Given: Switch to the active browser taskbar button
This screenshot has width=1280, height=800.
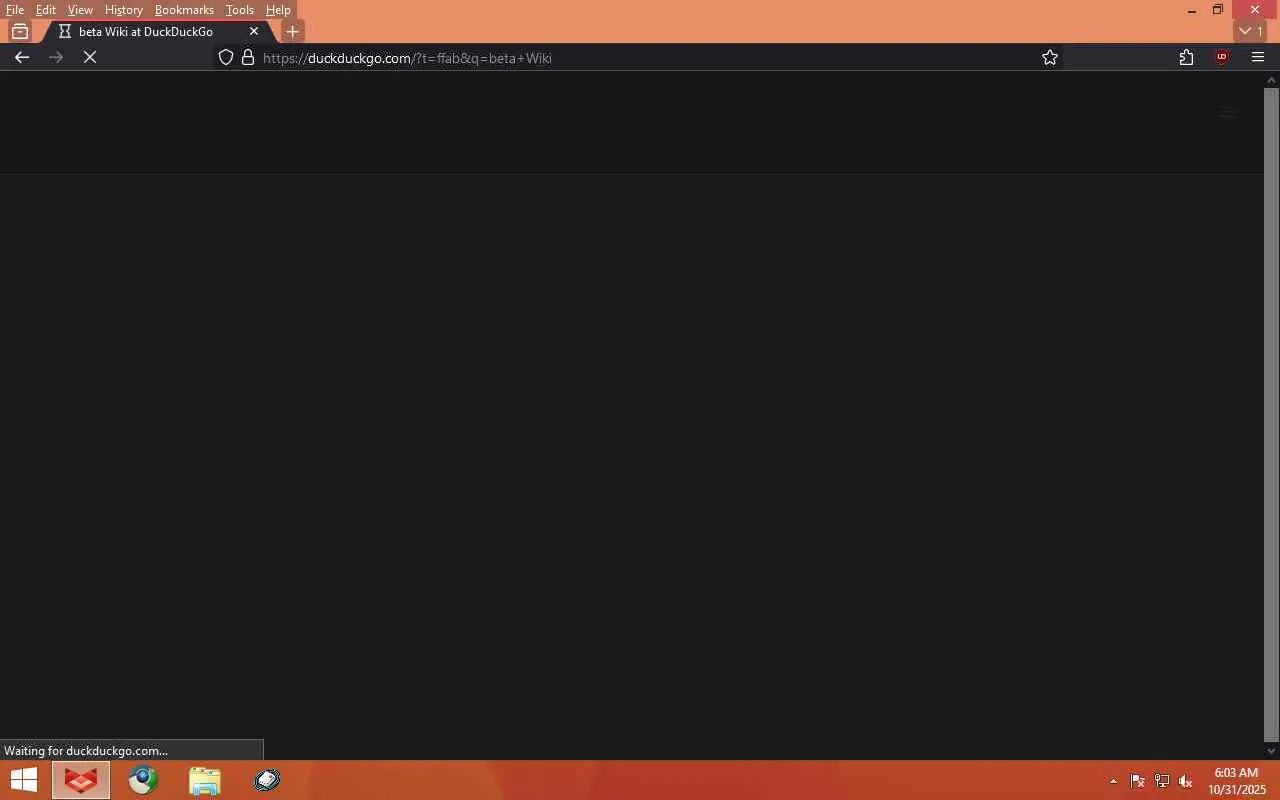Looking at the screenshot, I should [x=81, y=781].
